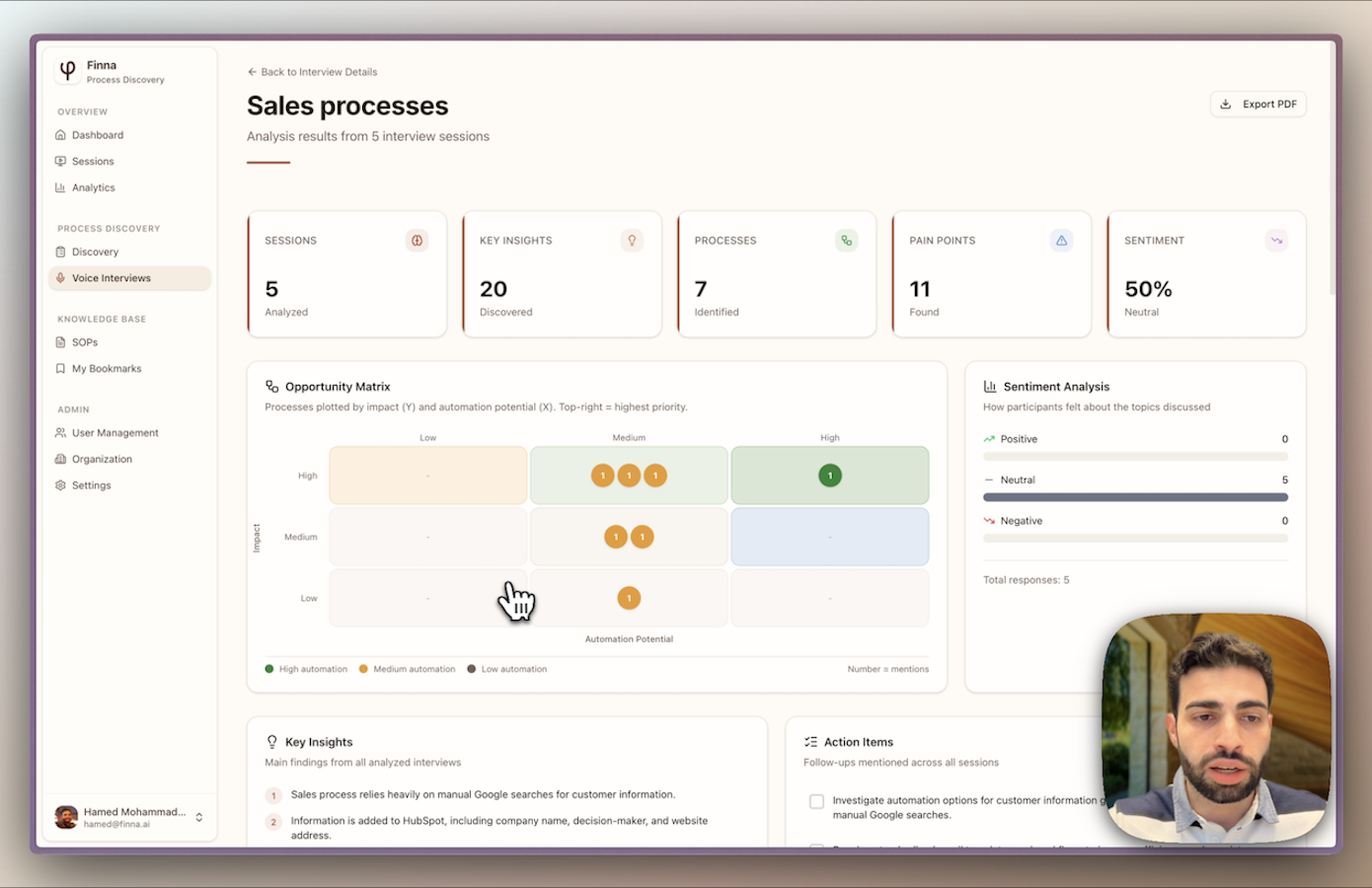The height and width of the screenshot is (888, 1372).
Task: Click the Export PDF button
Action: 1258,105
